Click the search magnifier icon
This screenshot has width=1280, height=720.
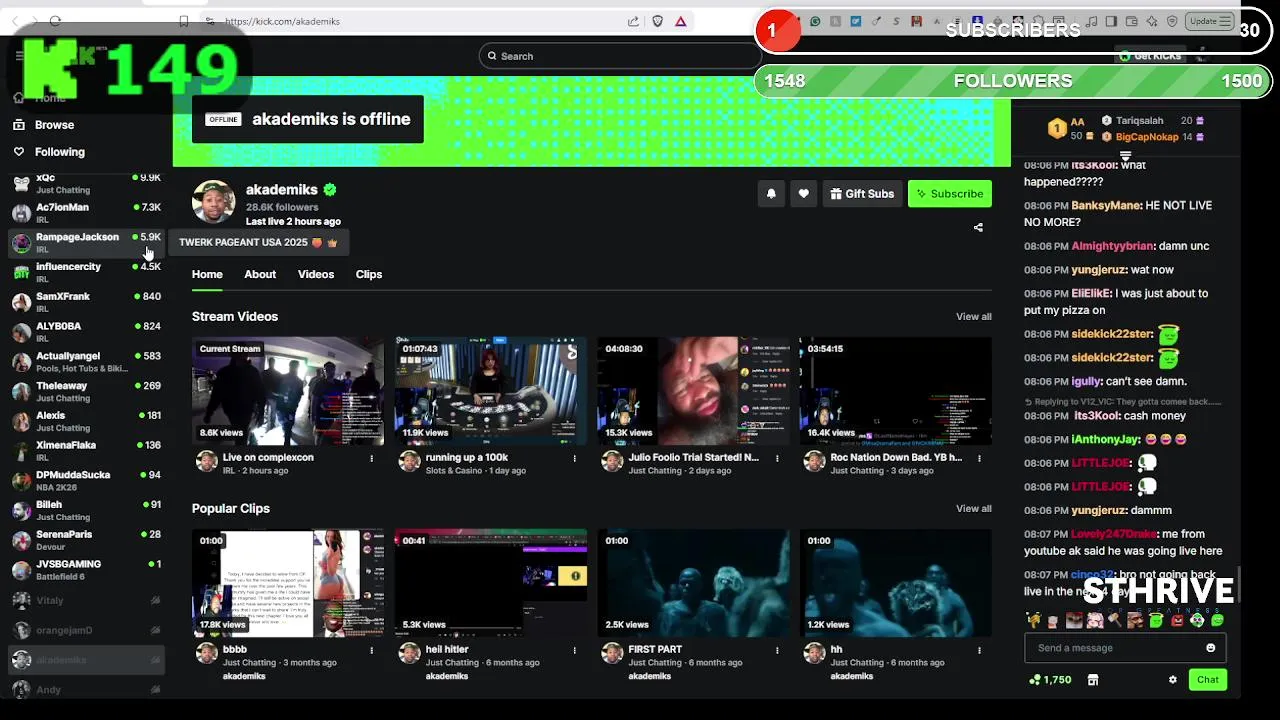coord(492,56)
